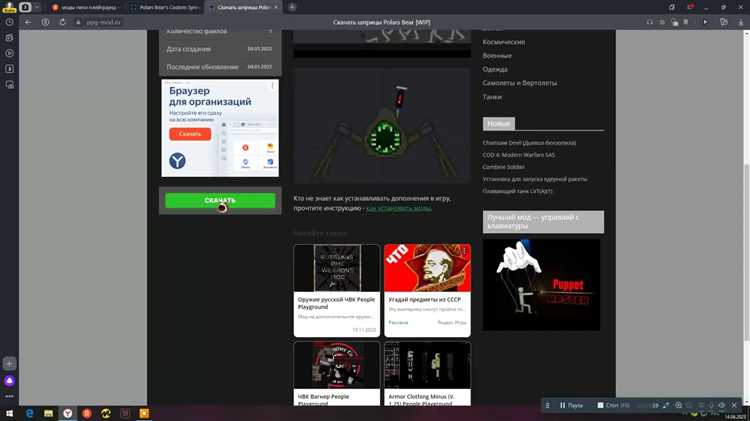The width and height of the screenshot is (750, 421).
Task: Open the nuclear rocket launcher mod link
Action: coord(535,179)
